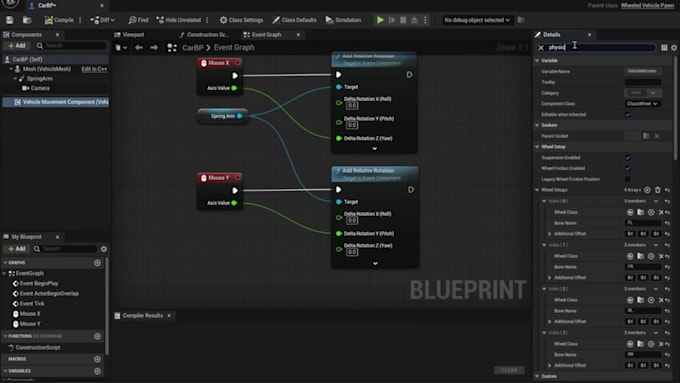Click the Simulation button
Screen dimensions: 680x383
(x=343, y=20)
